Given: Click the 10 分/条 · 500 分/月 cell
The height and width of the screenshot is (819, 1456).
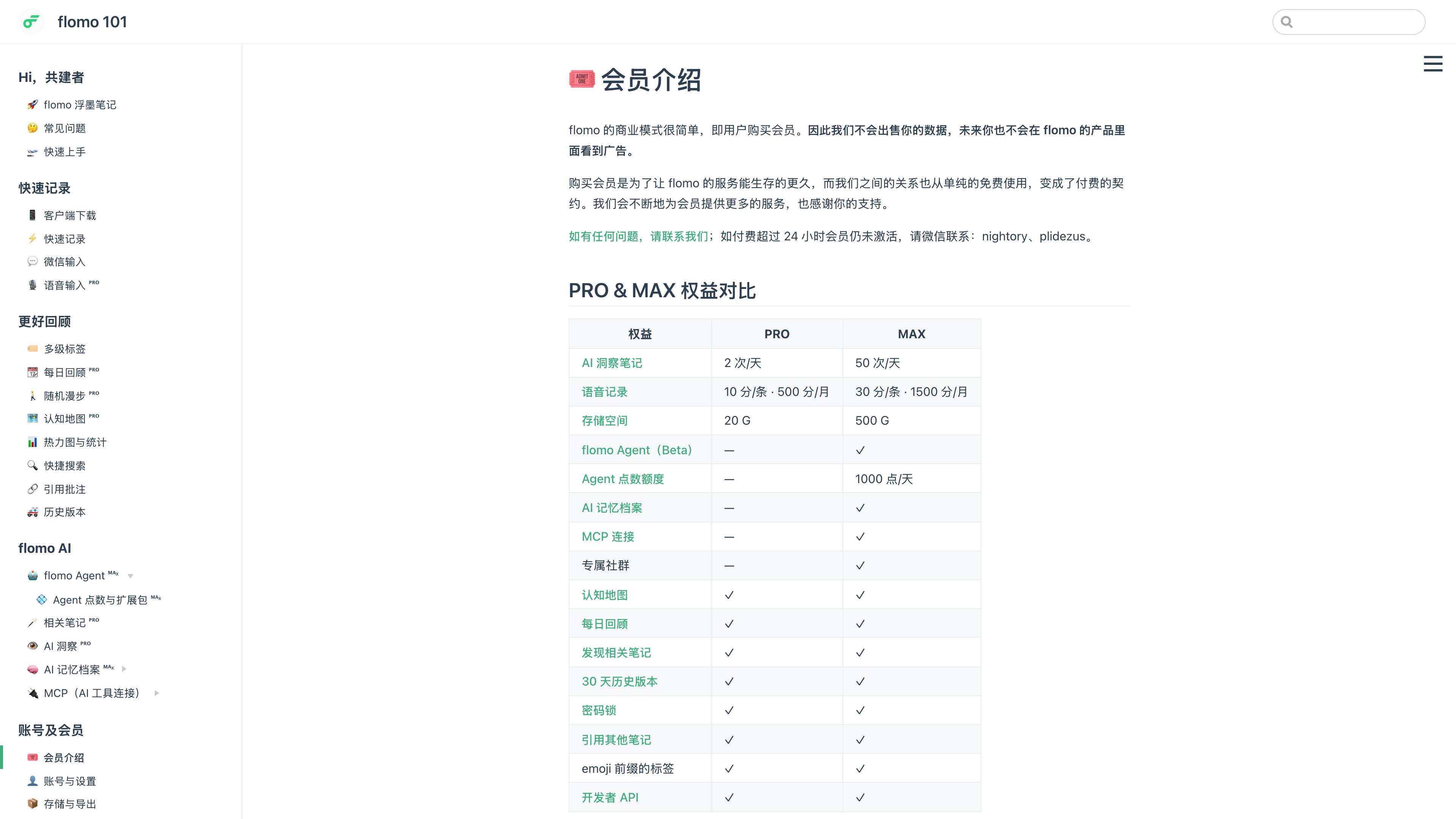Looking at the screenshot, I should pyautogui.click(x=777, y=392).
